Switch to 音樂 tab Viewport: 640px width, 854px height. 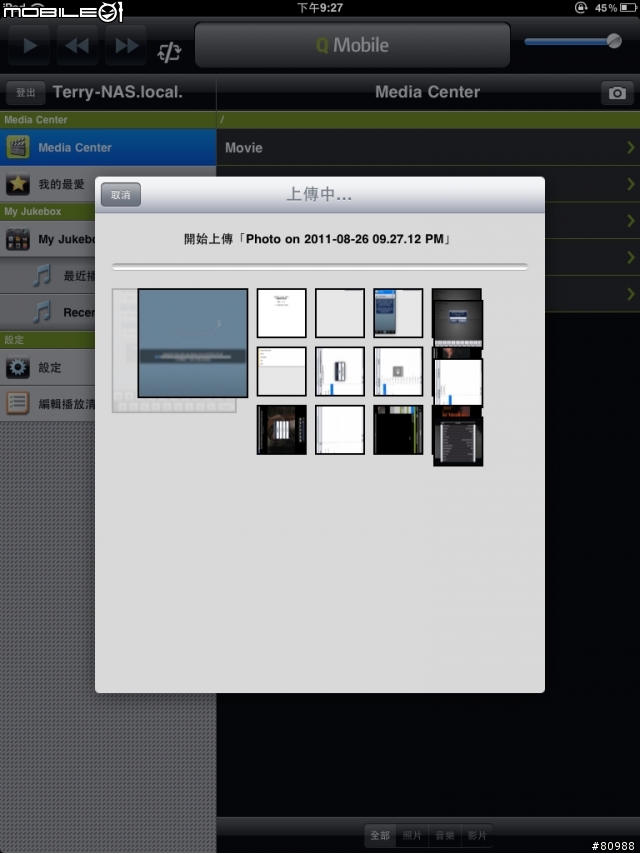coord(445,835)
